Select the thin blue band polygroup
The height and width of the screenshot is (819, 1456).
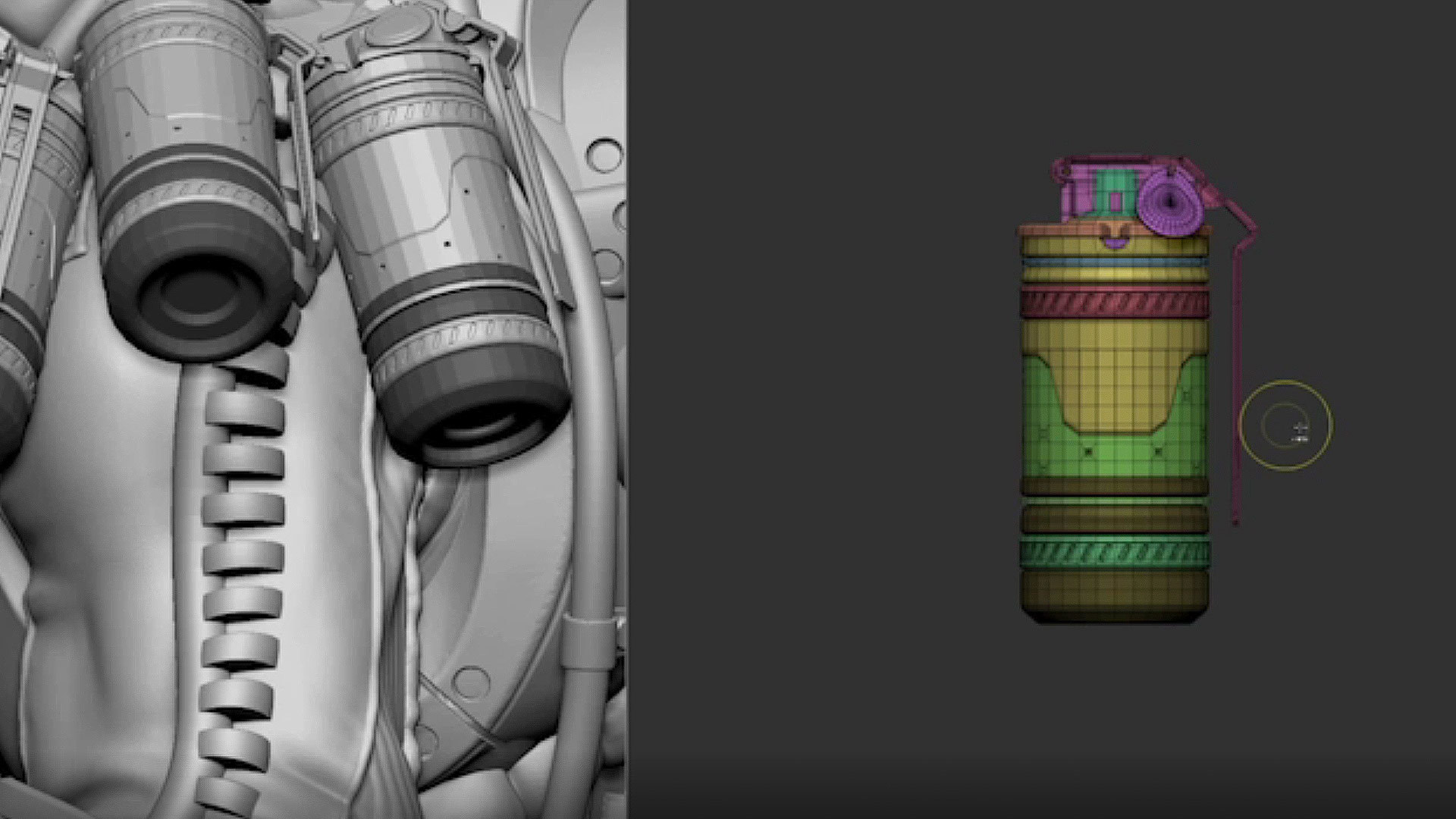[x=1113, y=262]
